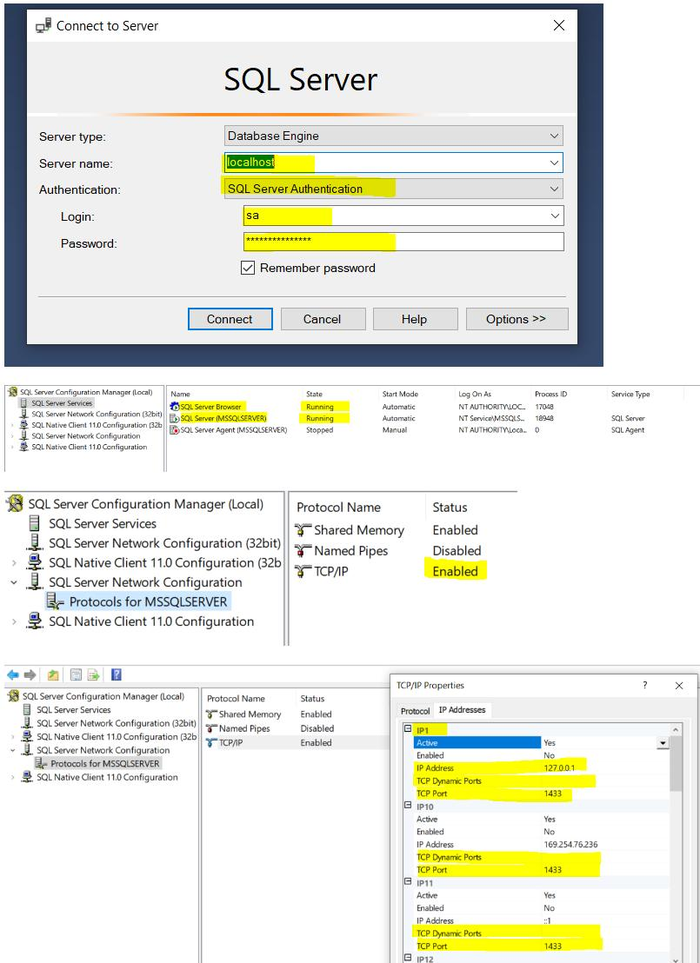Click the Named Pipes protocol icon in the enlarged view
This screenshot has height=963, width=700.
pyautogui.click(x=303, y=551)
